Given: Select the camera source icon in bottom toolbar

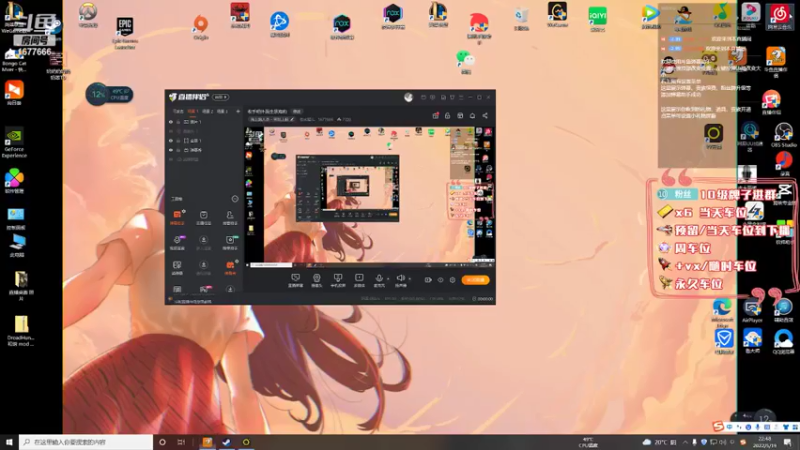Looking at the screenshot, I should (316, 278).
